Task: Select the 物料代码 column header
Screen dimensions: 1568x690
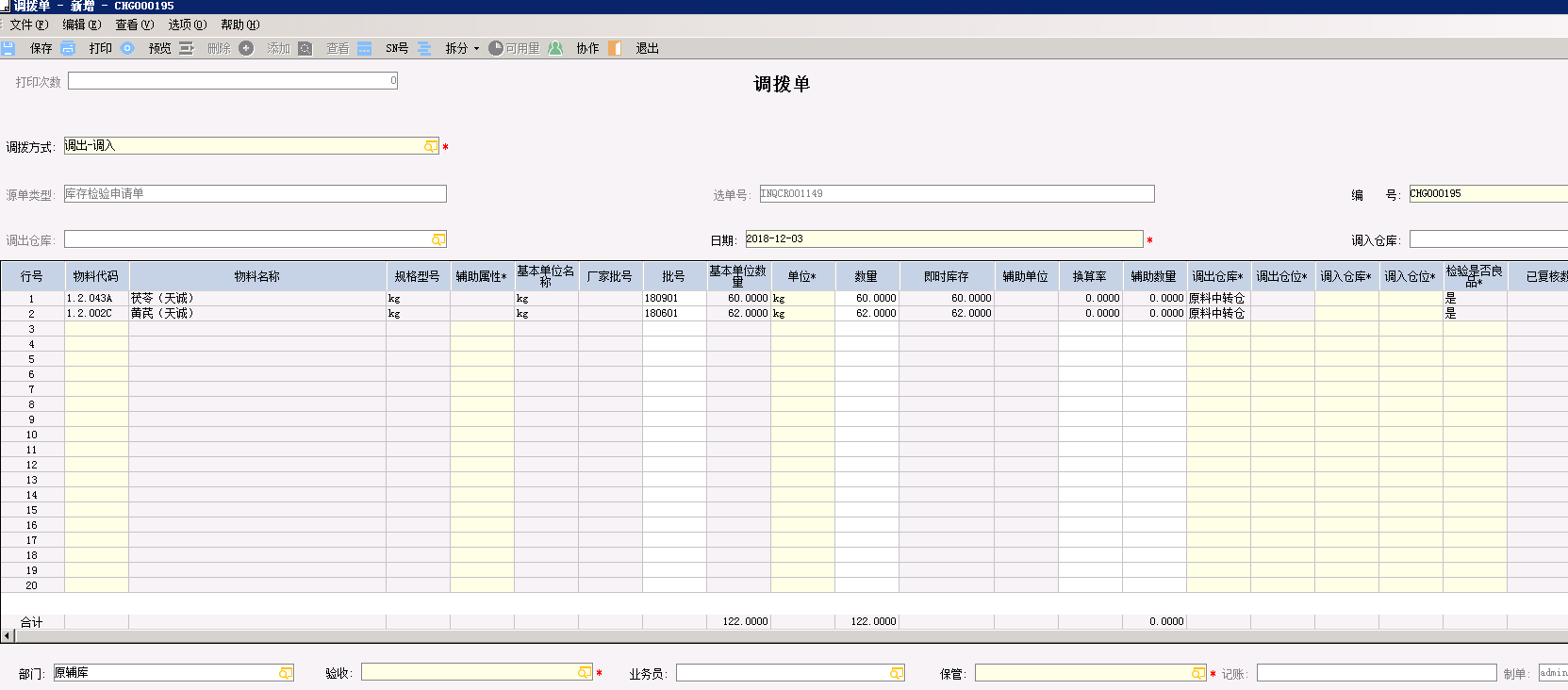Action: coord(96,276)
